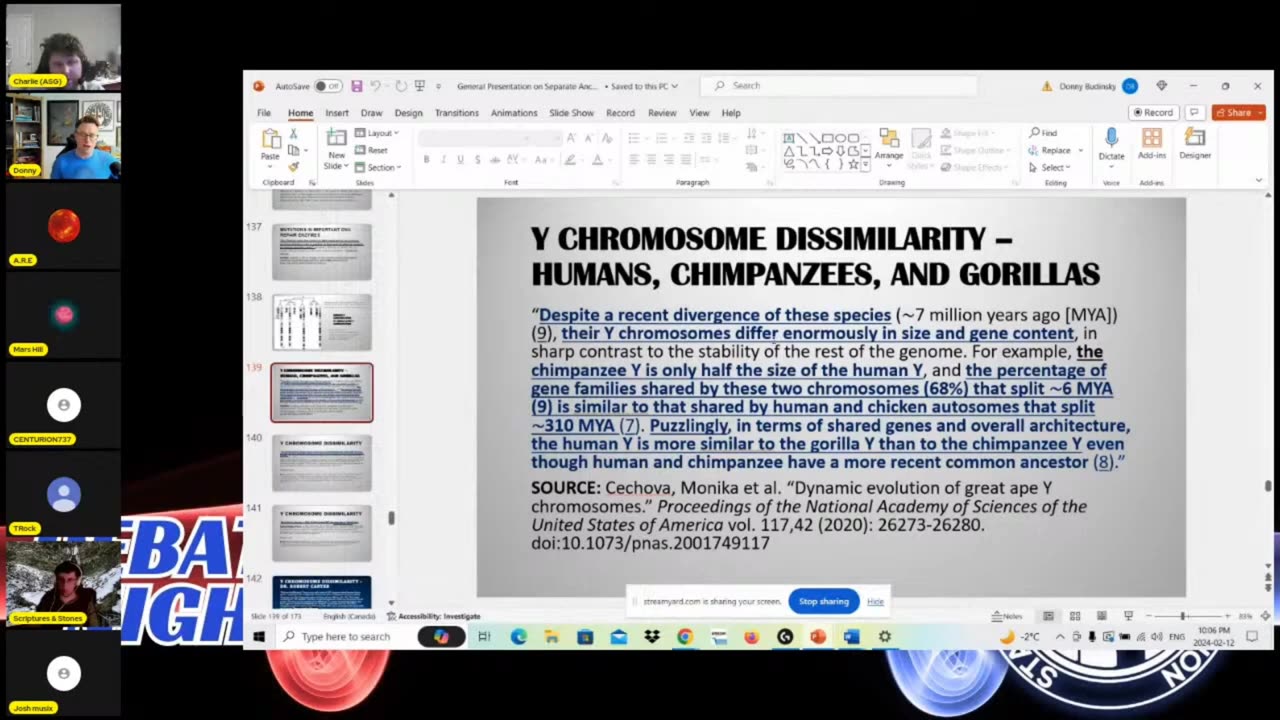Click inside the Search box
This screenshot has width=1280, height=720.
pos(840,86)
